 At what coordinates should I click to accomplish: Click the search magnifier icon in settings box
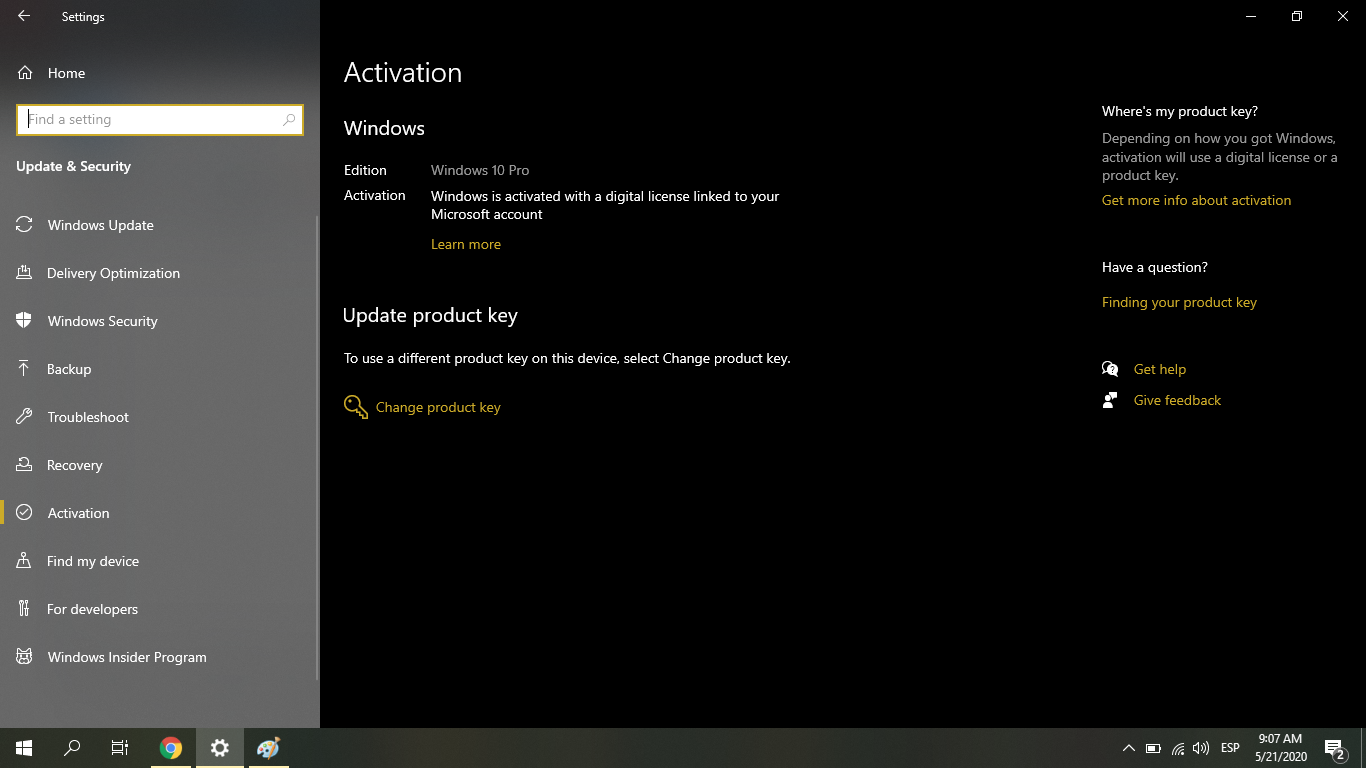pos(289,119)
